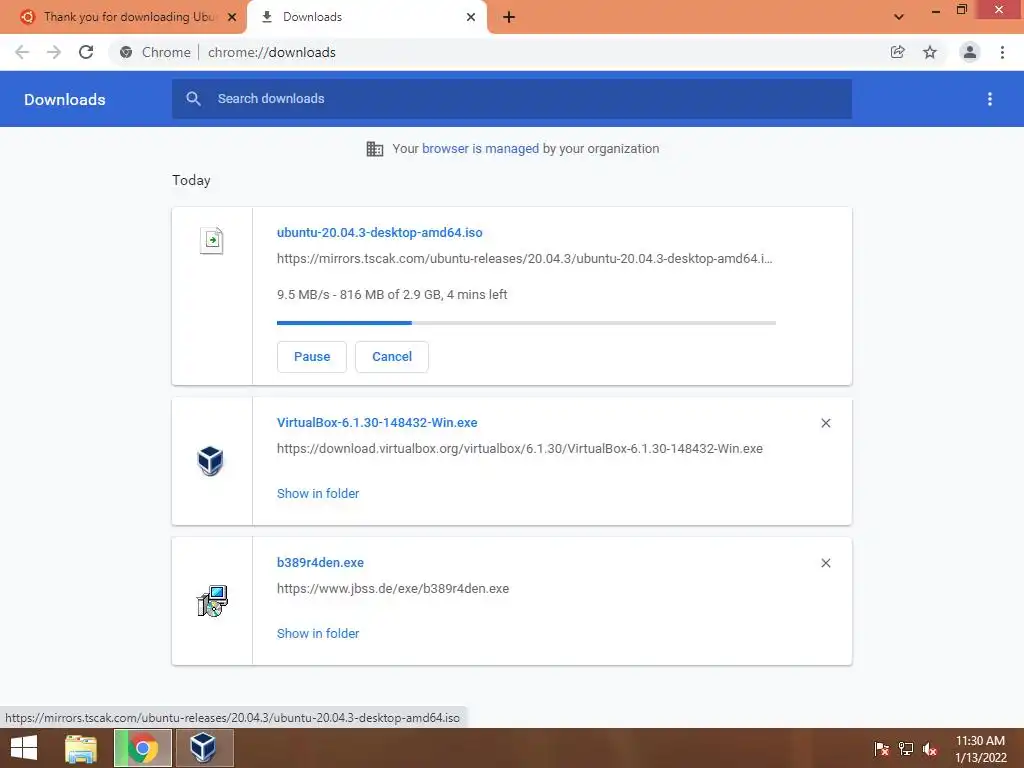Go back using browser back arrow
This screenshot has width=1024, height=768.
pyautogui.click(x=22, y=52)
